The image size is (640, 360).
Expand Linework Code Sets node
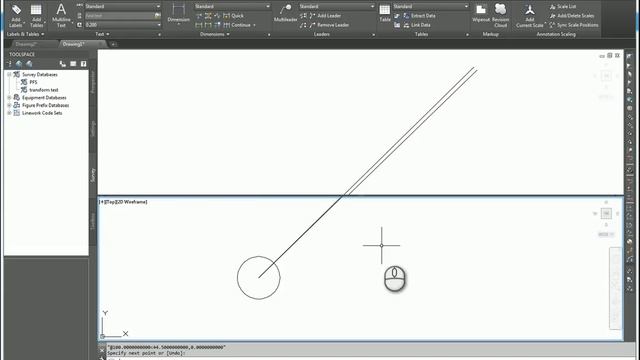[x=9, y=113]
